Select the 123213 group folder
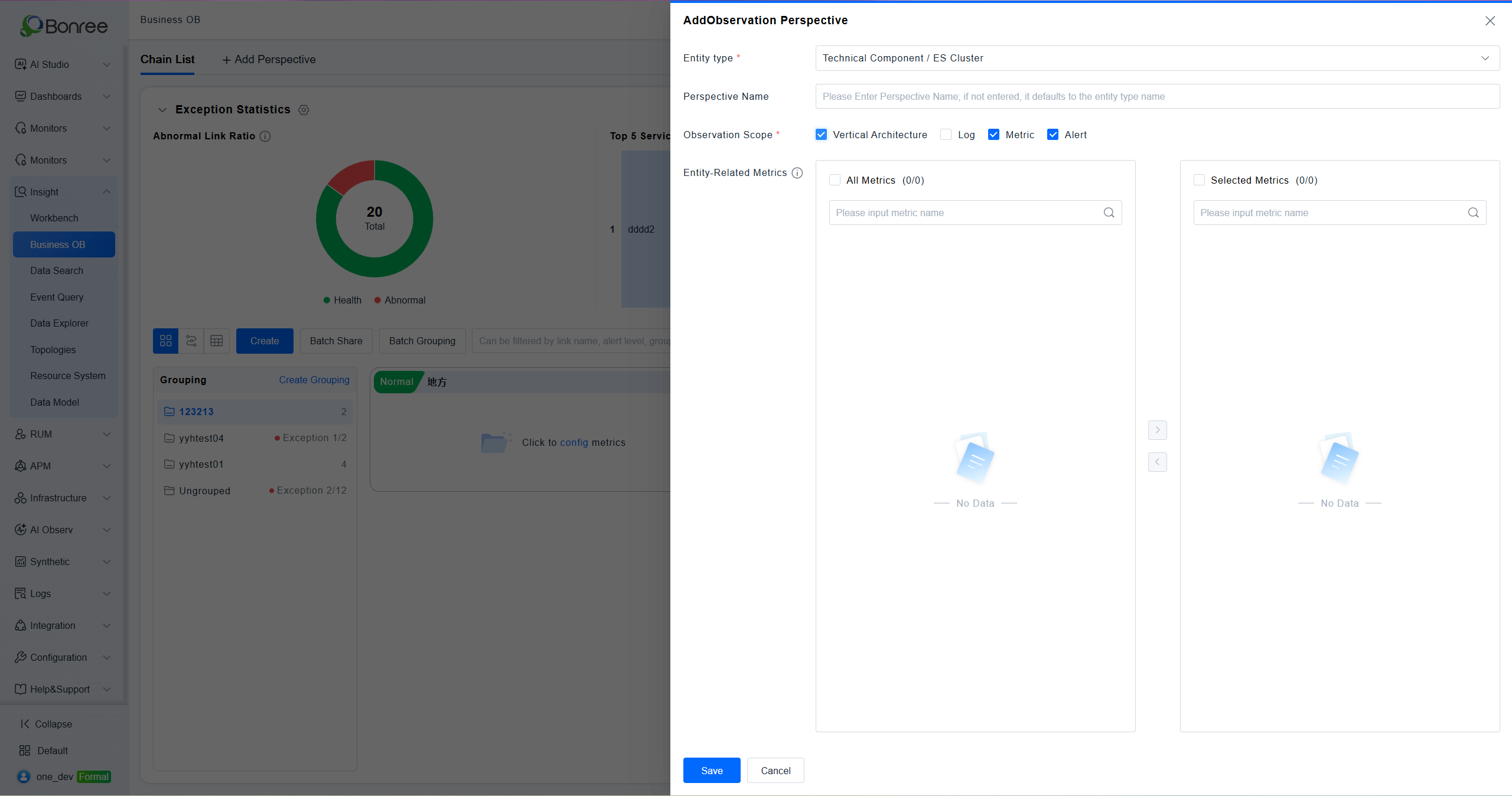This screenshot has width=1512, height=796. 255,412
